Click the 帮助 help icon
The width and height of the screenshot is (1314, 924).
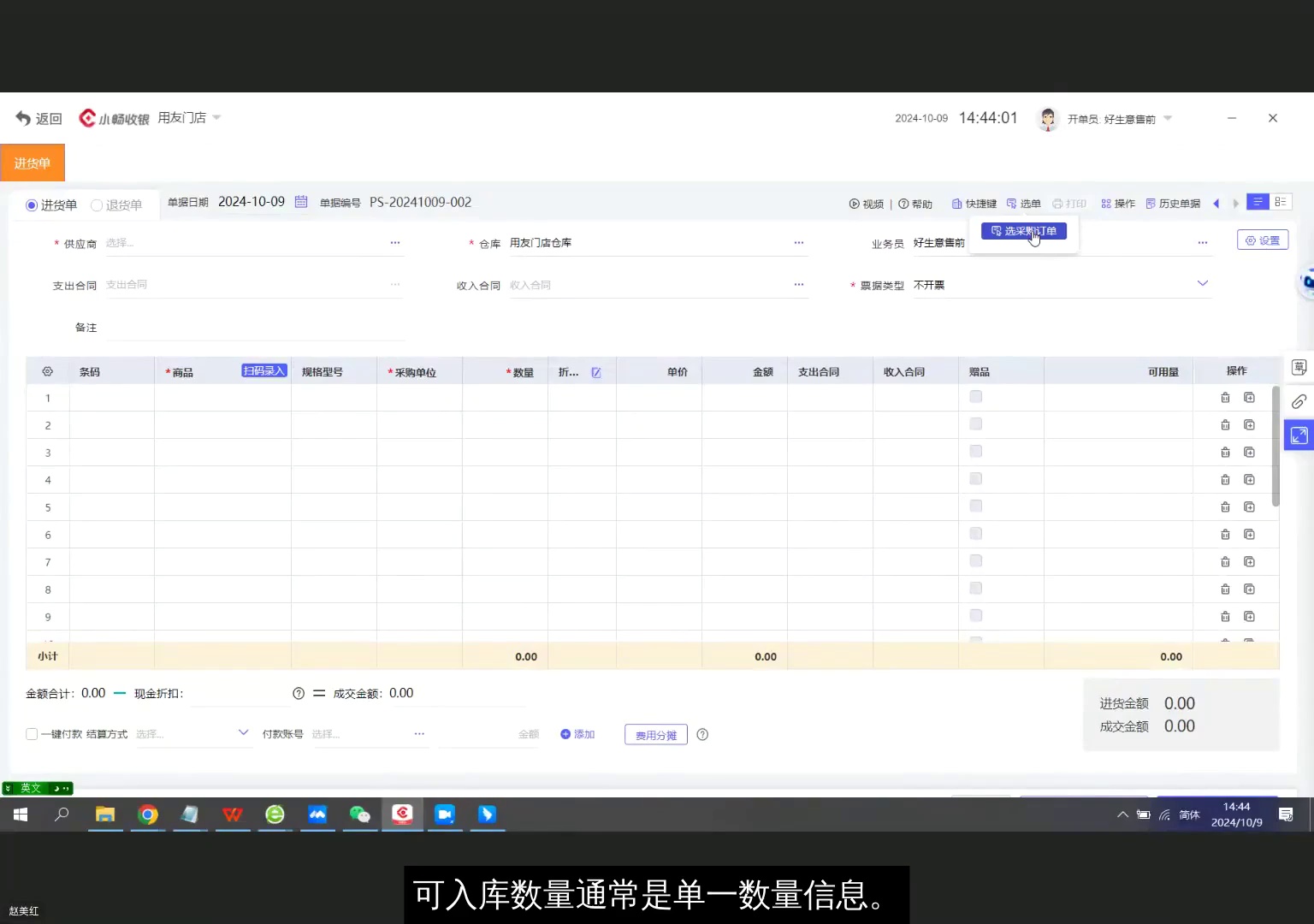(915, 204)
